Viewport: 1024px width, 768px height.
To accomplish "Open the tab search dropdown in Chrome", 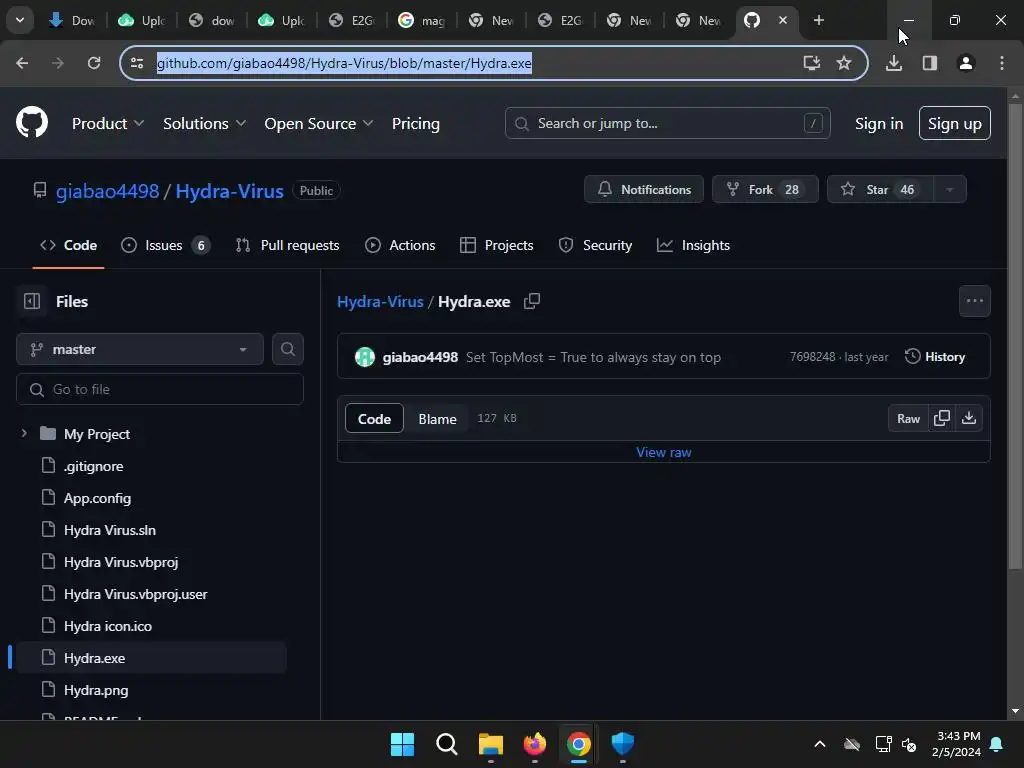I will click(x=20, y=20).
